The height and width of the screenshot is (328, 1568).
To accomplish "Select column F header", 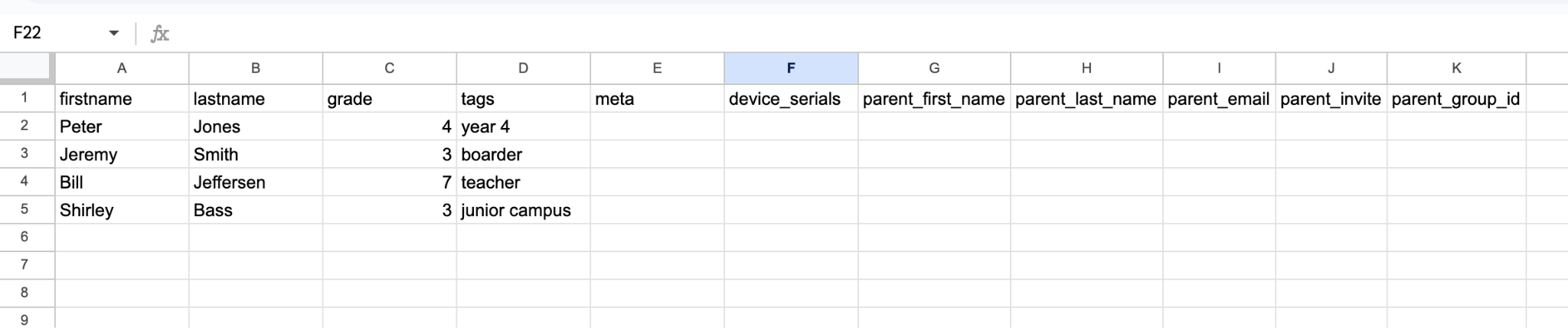I will [x=790, y=68].
